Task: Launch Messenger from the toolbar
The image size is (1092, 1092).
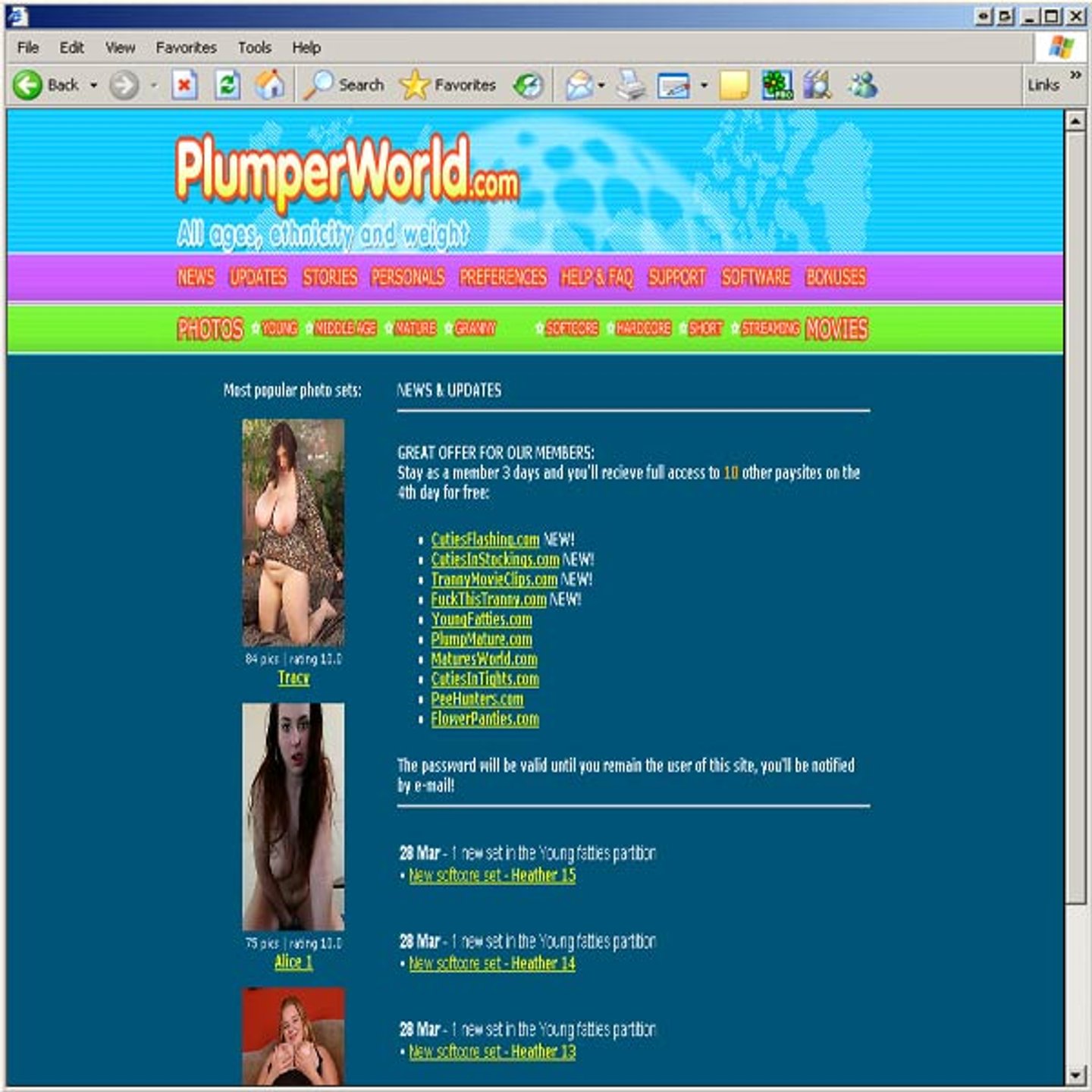Action: [x=863, y=85]
